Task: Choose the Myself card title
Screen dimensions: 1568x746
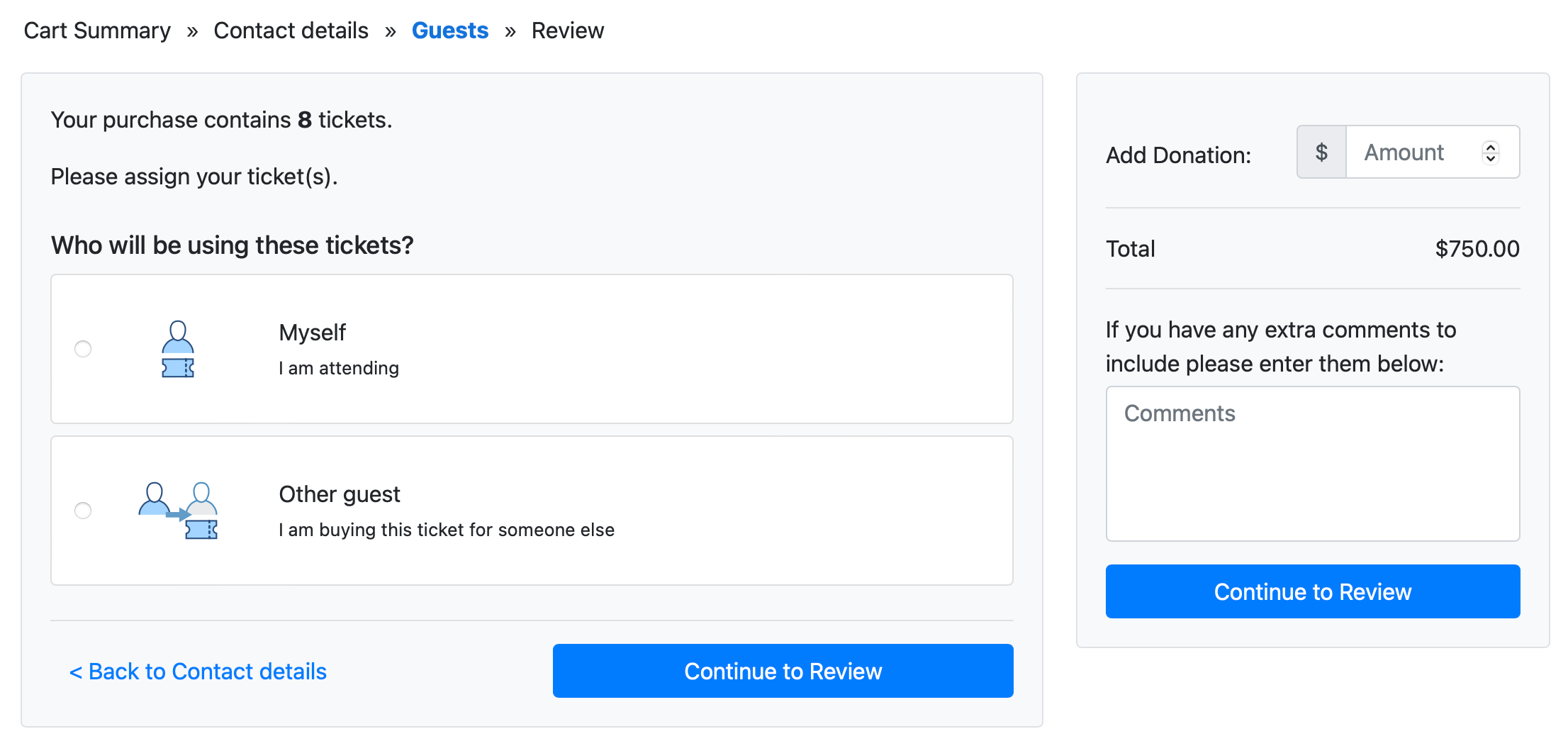Action: tap(312, 333)
